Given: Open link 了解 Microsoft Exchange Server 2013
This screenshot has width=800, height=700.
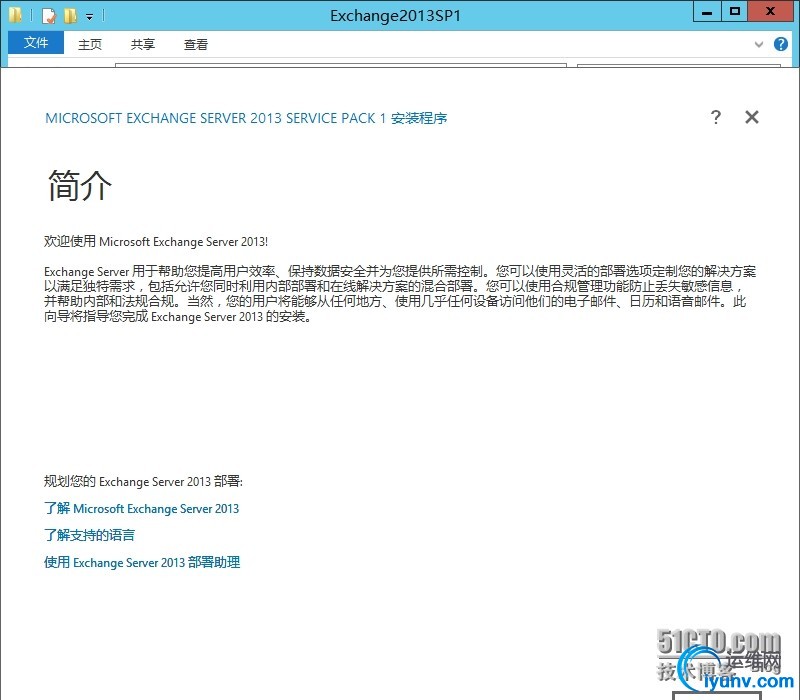Looking at the screenshot, I should (141, 509).
